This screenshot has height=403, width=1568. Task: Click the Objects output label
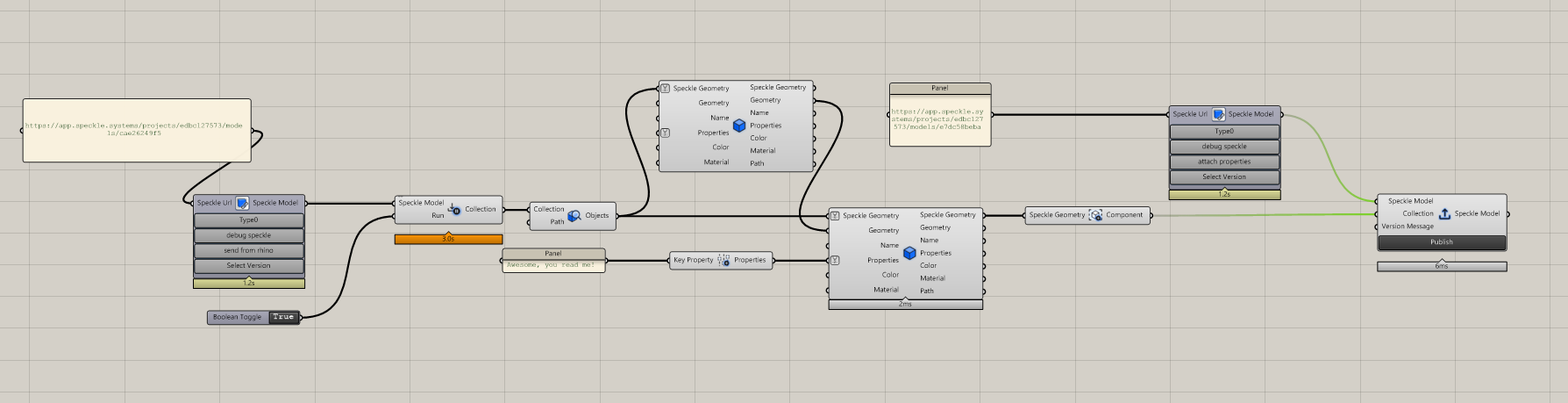[597, 216]
